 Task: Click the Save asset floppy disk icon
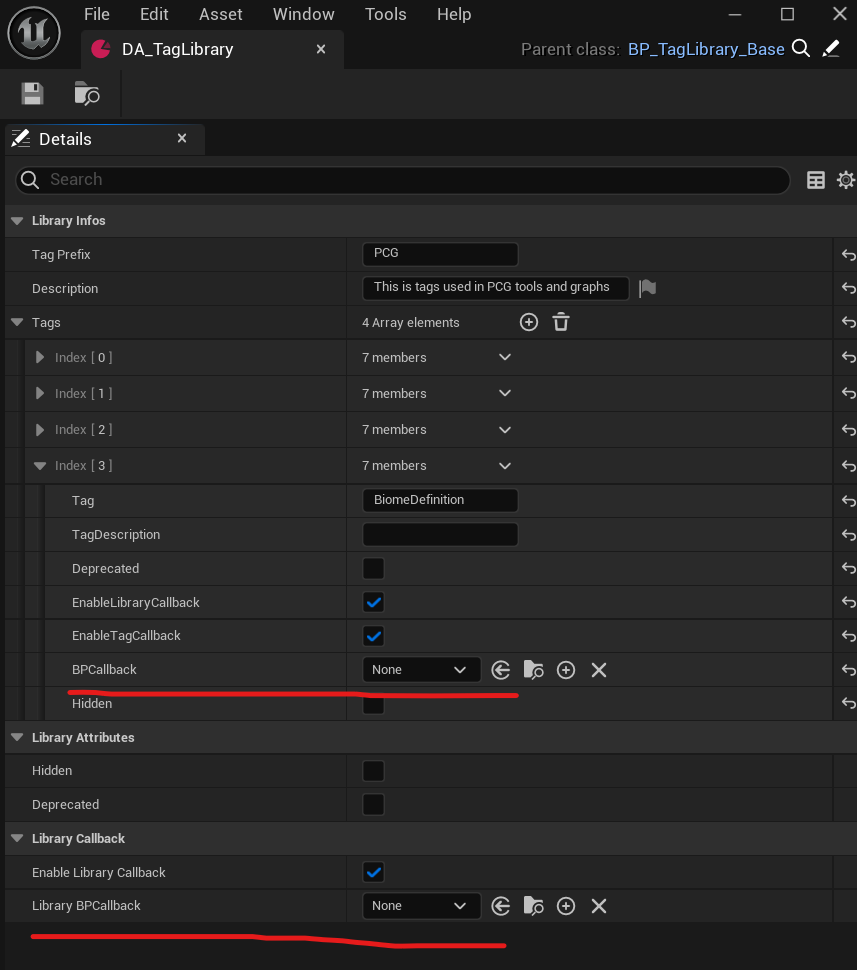tap(33, 94)
